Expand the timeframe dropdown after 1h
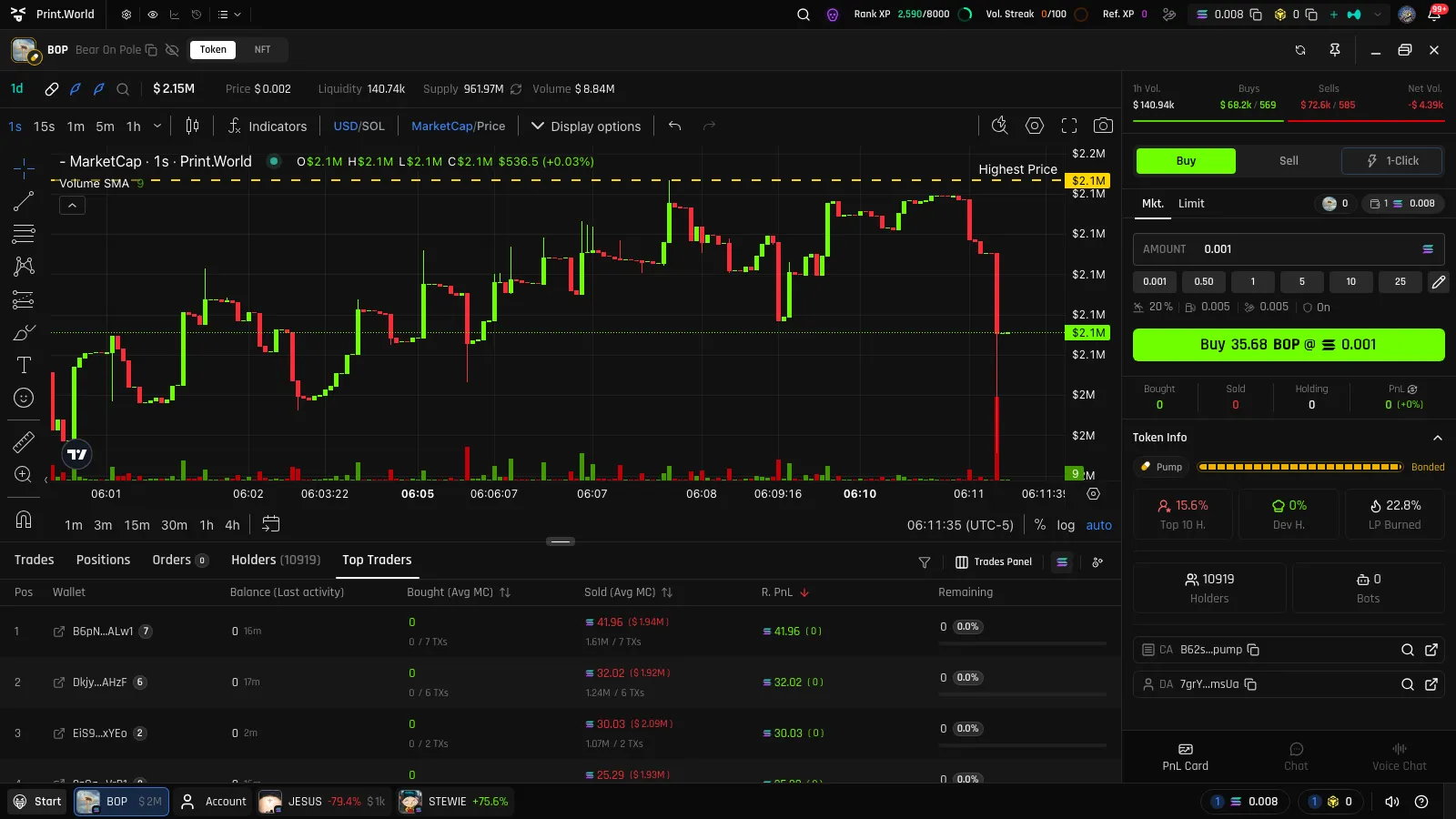 click(x=157, y=126)
